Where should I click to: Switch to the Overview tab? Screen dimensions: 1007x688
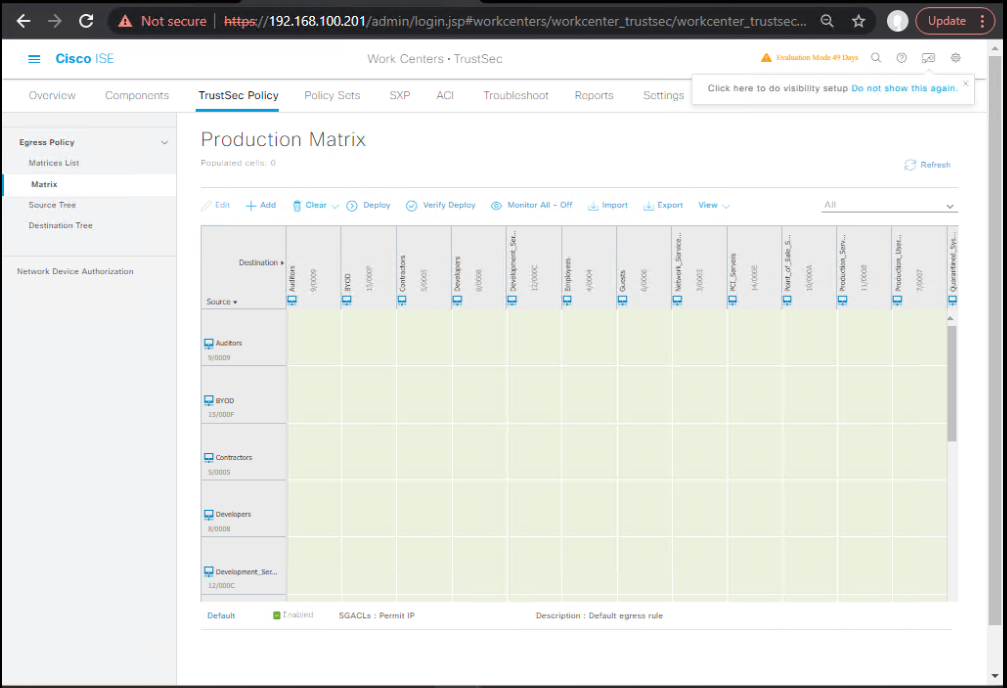pos(52,95)
